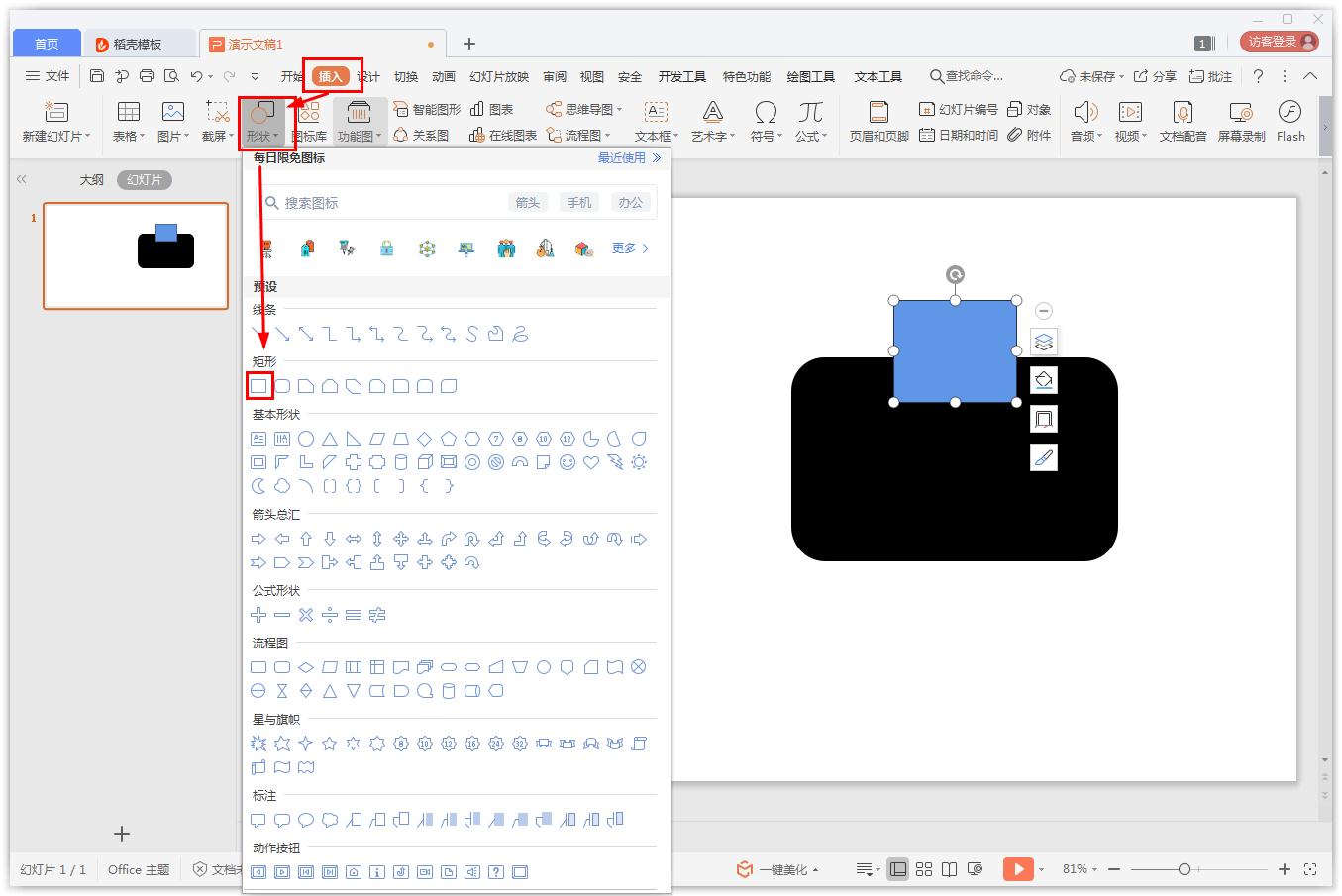Switch to the 大纲 outline tab
1342x896 pixels.
[91, 179]
